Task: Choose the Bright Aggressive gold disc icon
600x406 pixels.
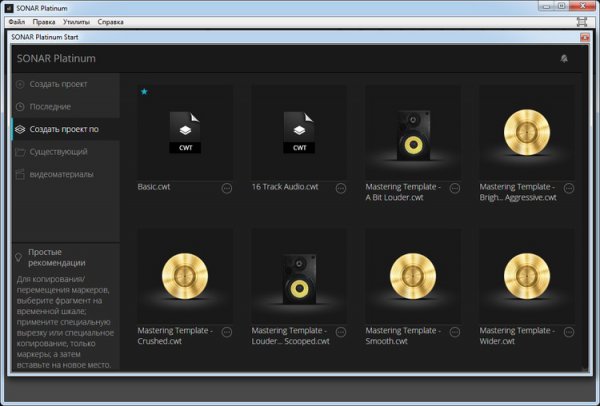Action: pos(526,133)
